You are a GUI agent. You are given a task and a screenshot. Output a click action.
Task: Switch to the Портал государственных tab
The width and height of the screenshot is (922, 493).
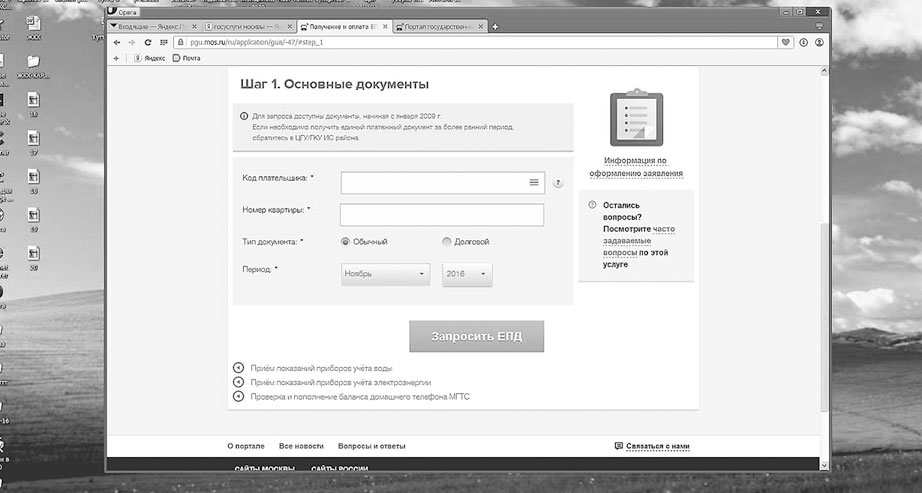[440, 26]
